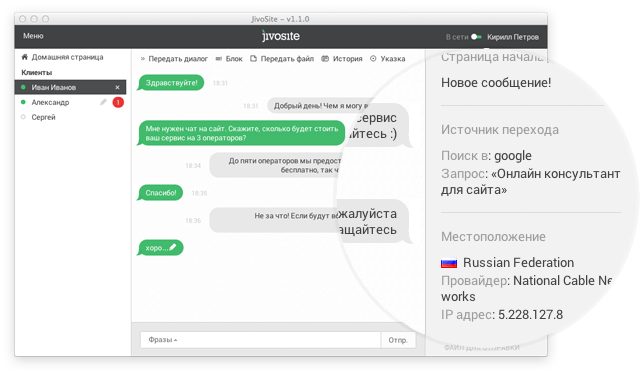The height and width of the screenshot is (372, 643).
Task: Open the Меню dropdown in header
Action: pyautogui.click(x=33, y=36)
